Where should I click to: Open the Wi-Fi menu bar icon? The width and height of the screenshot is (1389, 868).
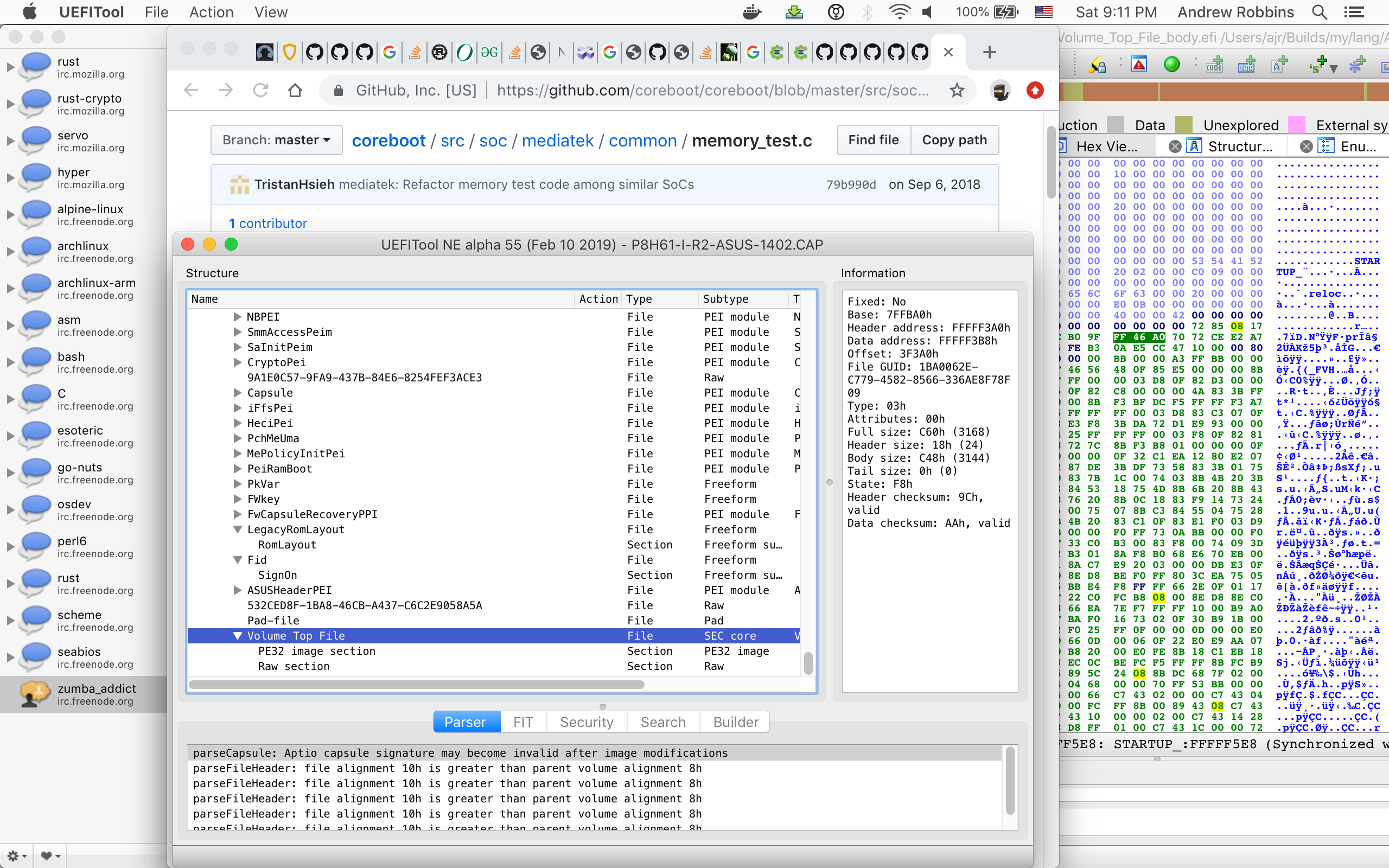(x=899, y=12)
